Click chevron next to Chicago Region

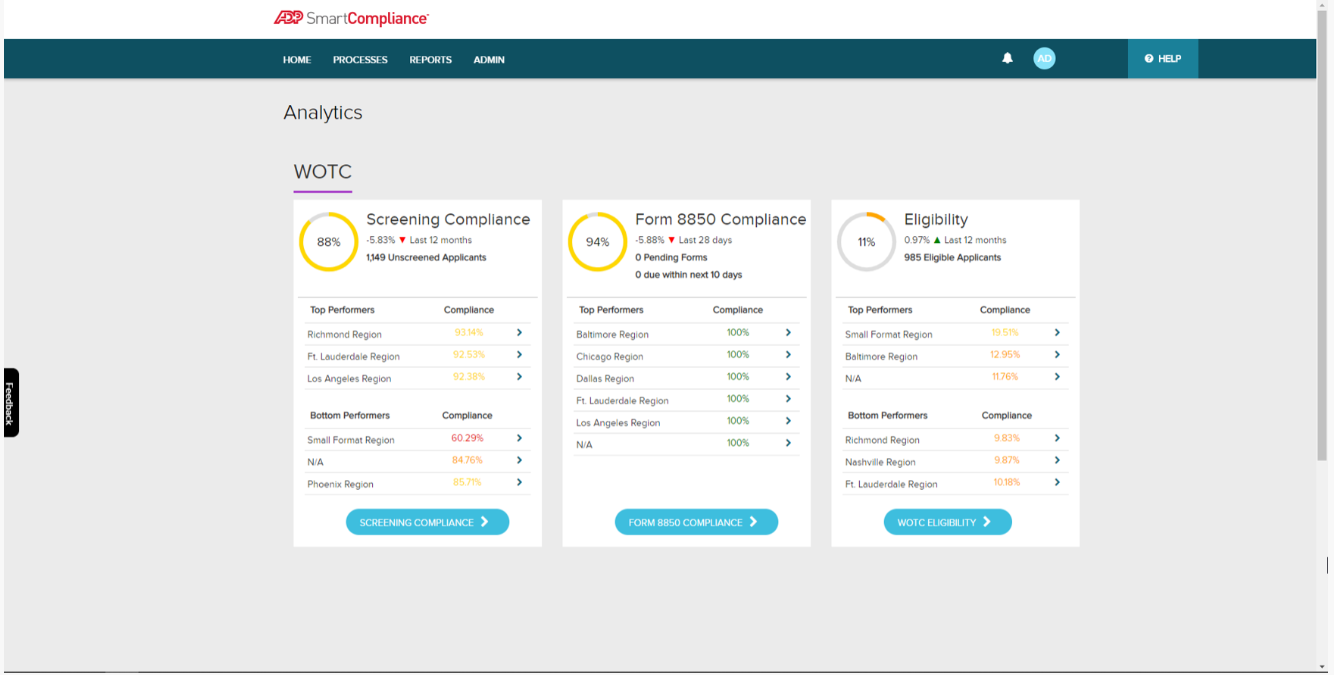click(788, 355)
